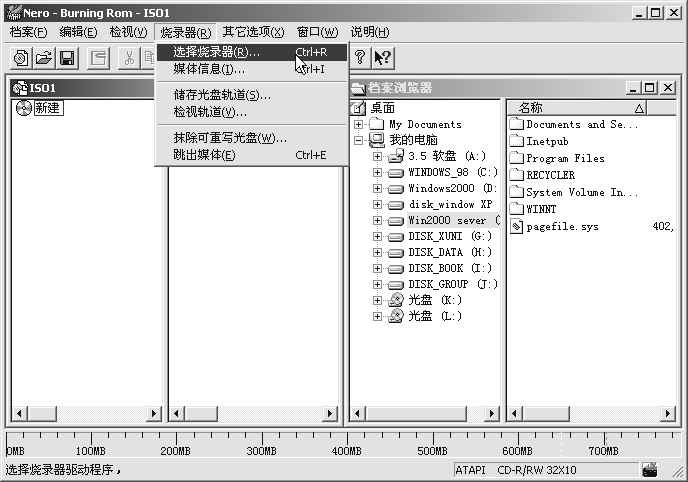Click the Inetpub folder icon
The image size is (688, 482).
516,141
